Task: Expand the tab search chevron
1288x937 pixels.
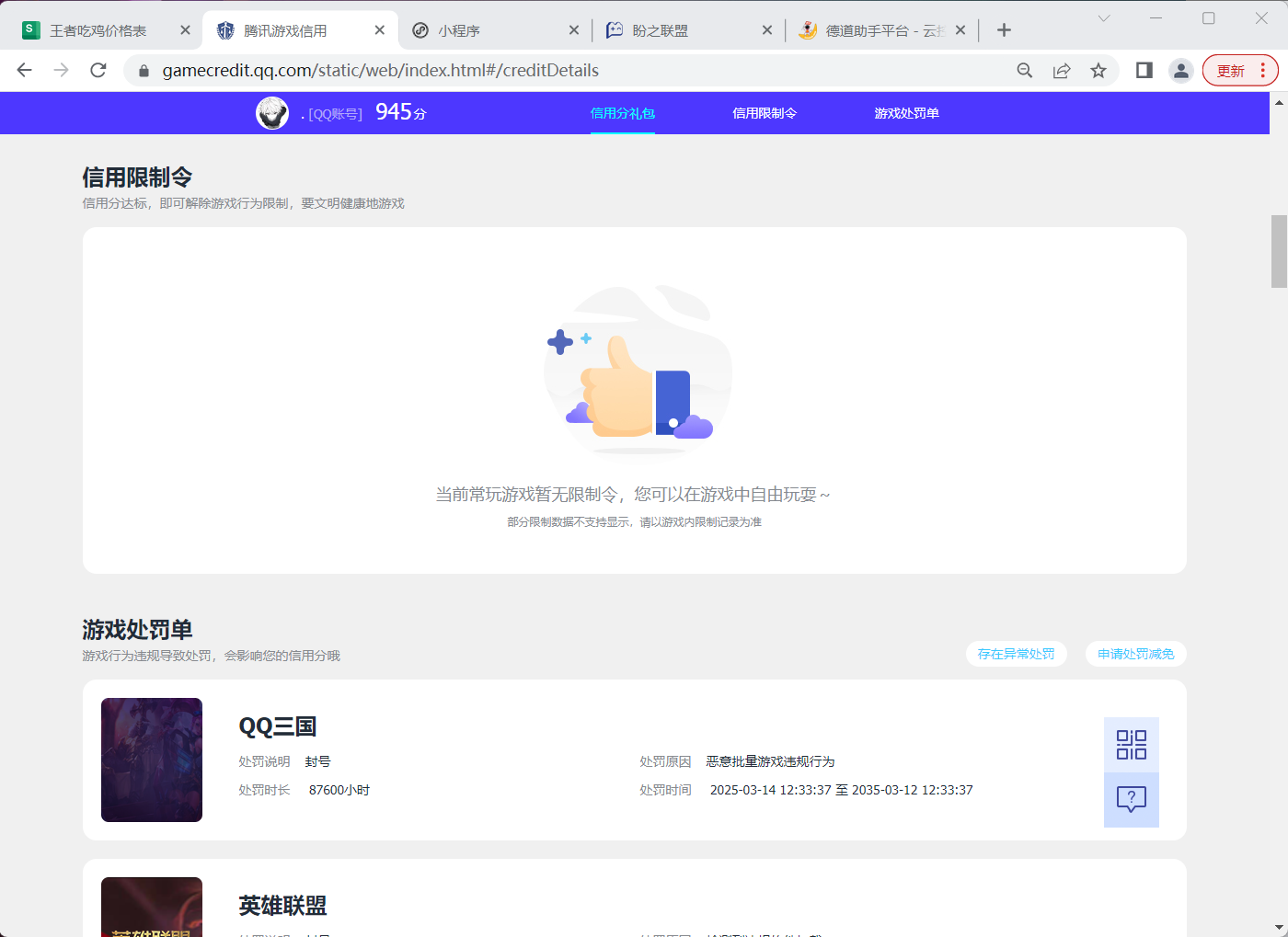Action: click(1104, 18)
